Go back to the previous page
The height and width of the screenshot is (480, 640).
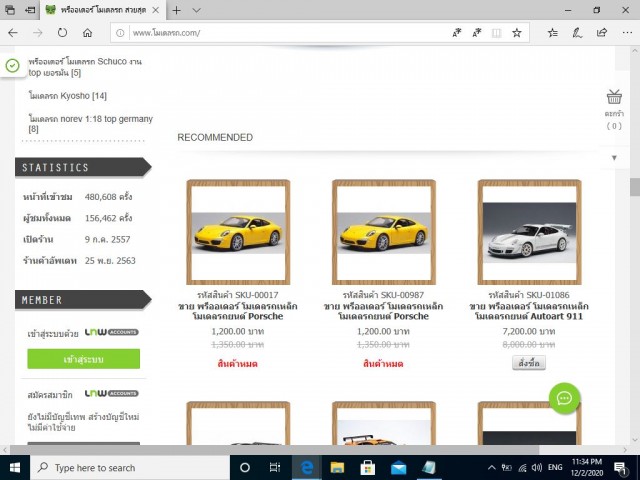13,33
